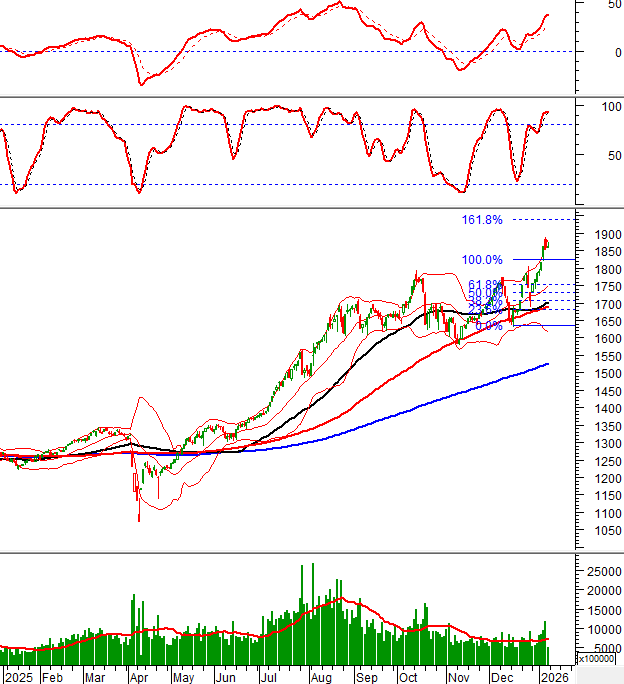Viewport: 624px width, 684px height.
Task: Click the 1050 price axis value
Action: [x=600, y=531]
